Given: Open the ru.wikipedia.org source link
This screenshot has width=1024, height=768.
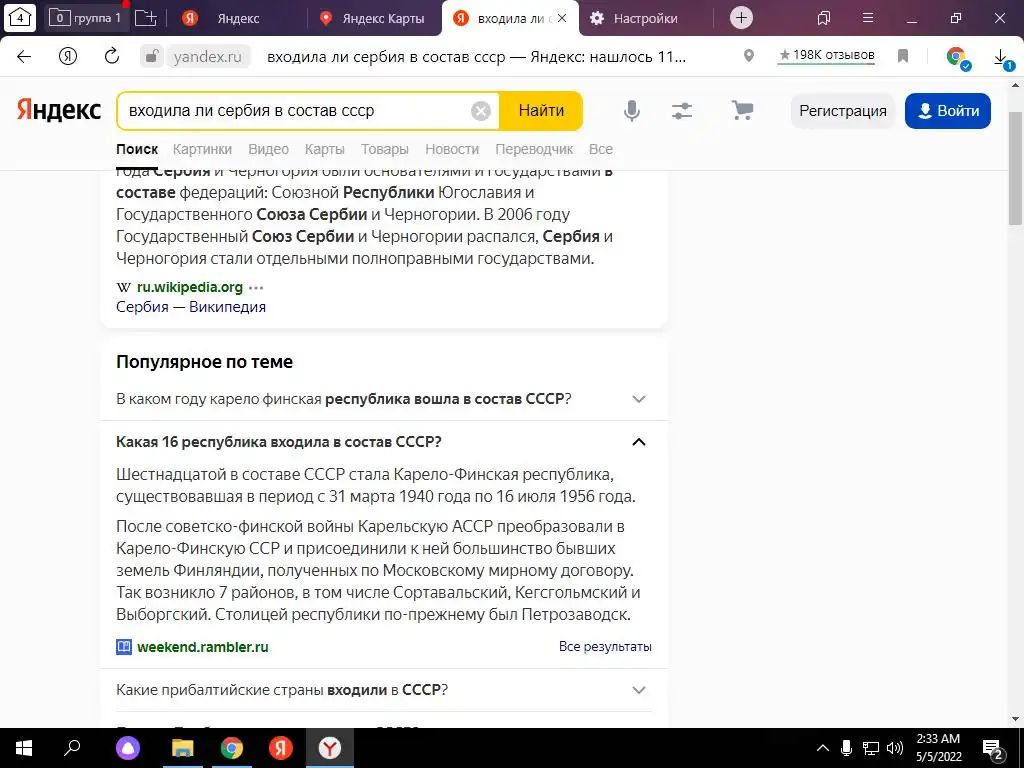Looking at the screenshot, I should click(189, 287).
